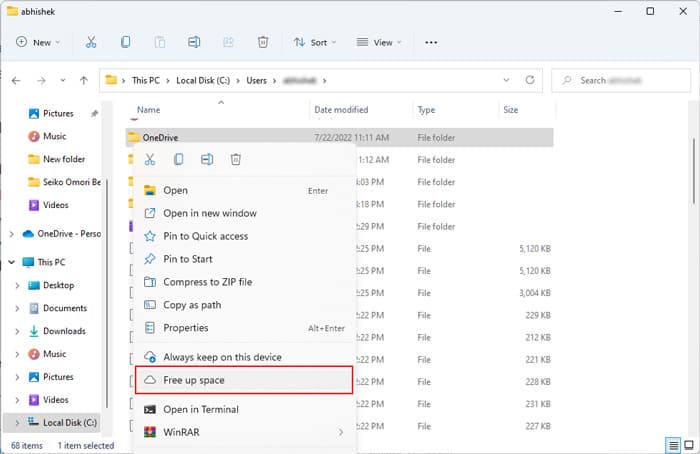Expand the Local Disk (C:) tree node
Screen dimensions: 700x454
coord(17,422)
